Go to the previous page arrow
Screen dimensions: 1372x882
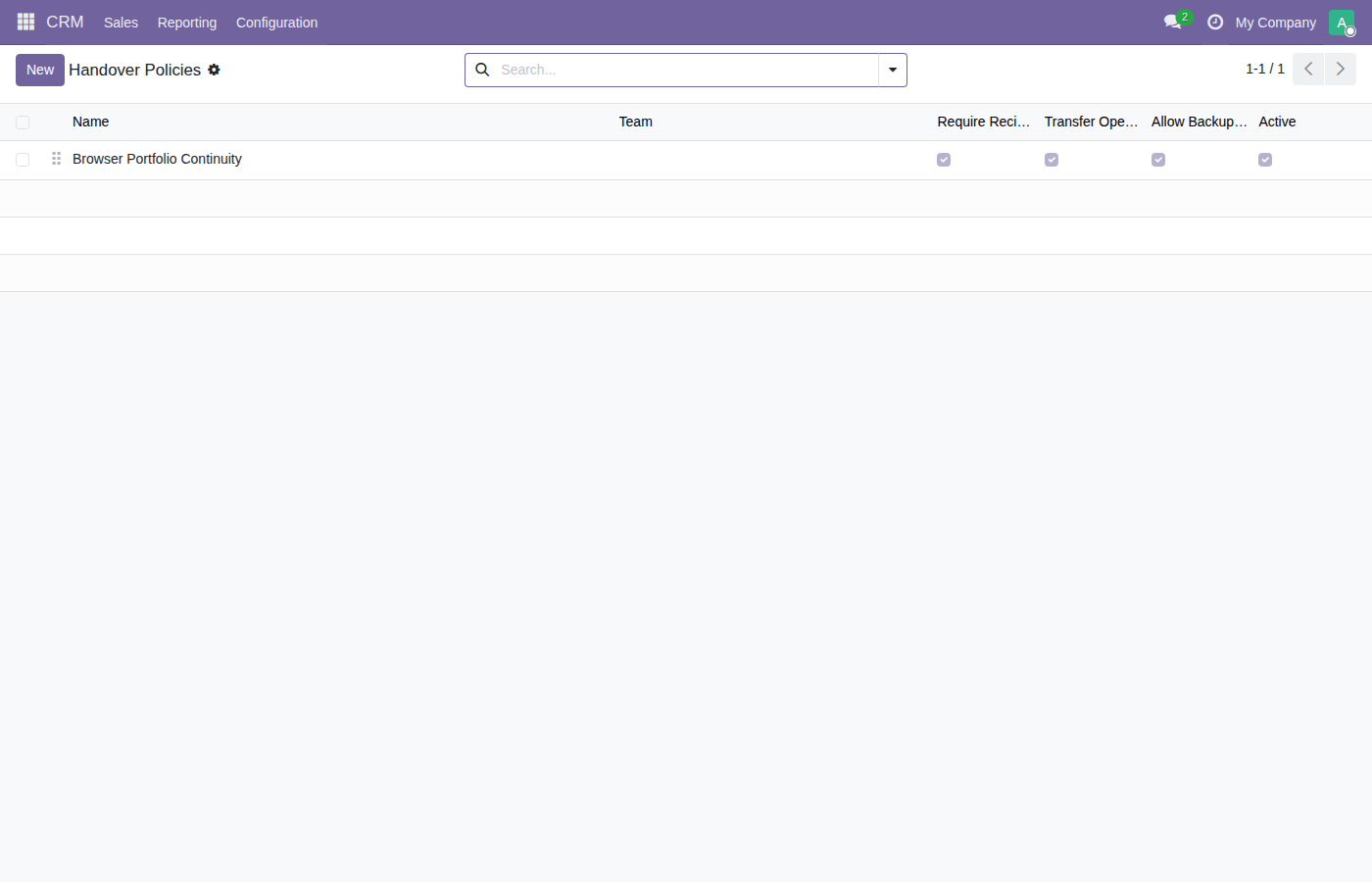(1308, 69)
